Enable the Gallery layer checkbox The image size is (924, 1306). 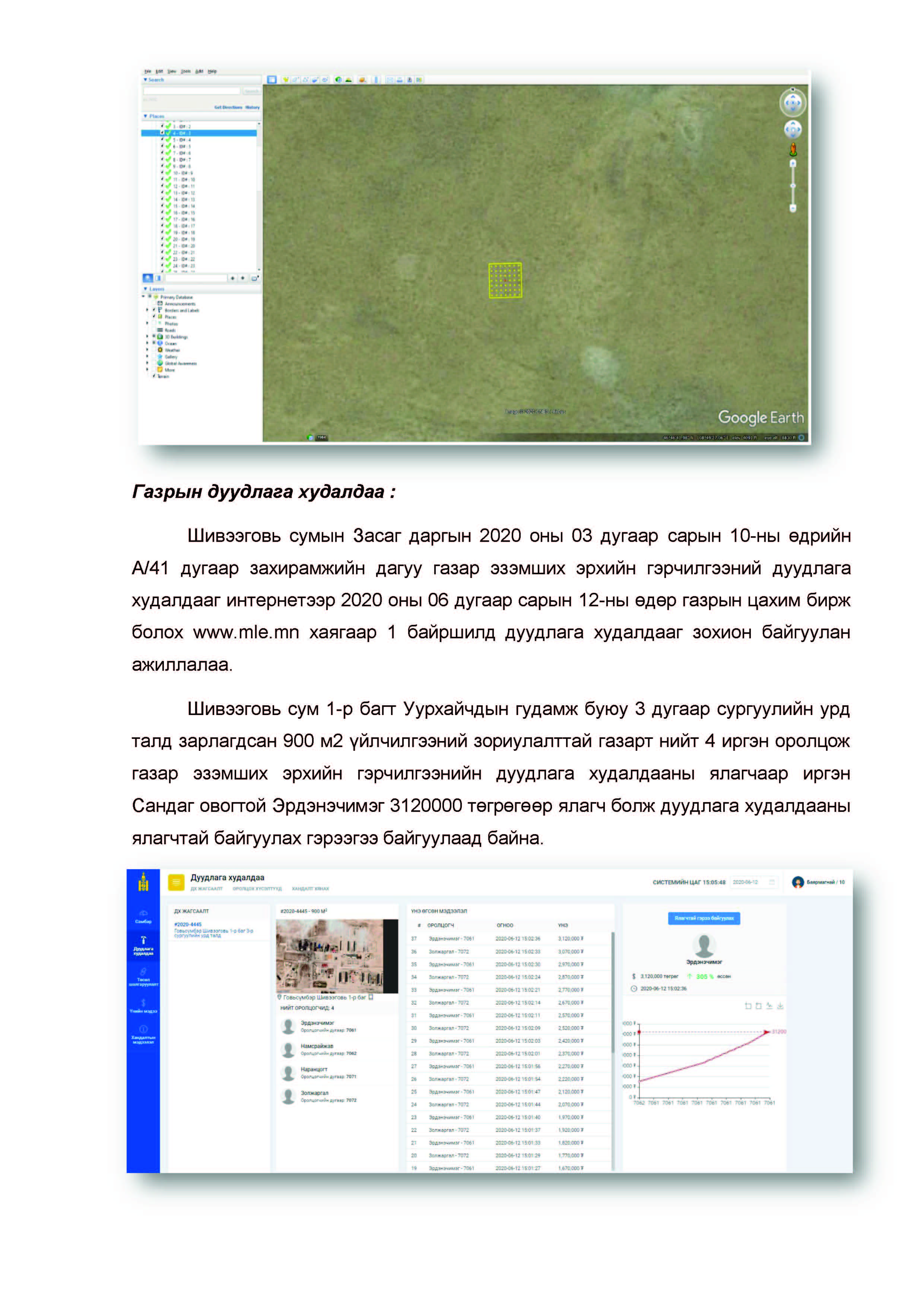[x=154, y=357]
